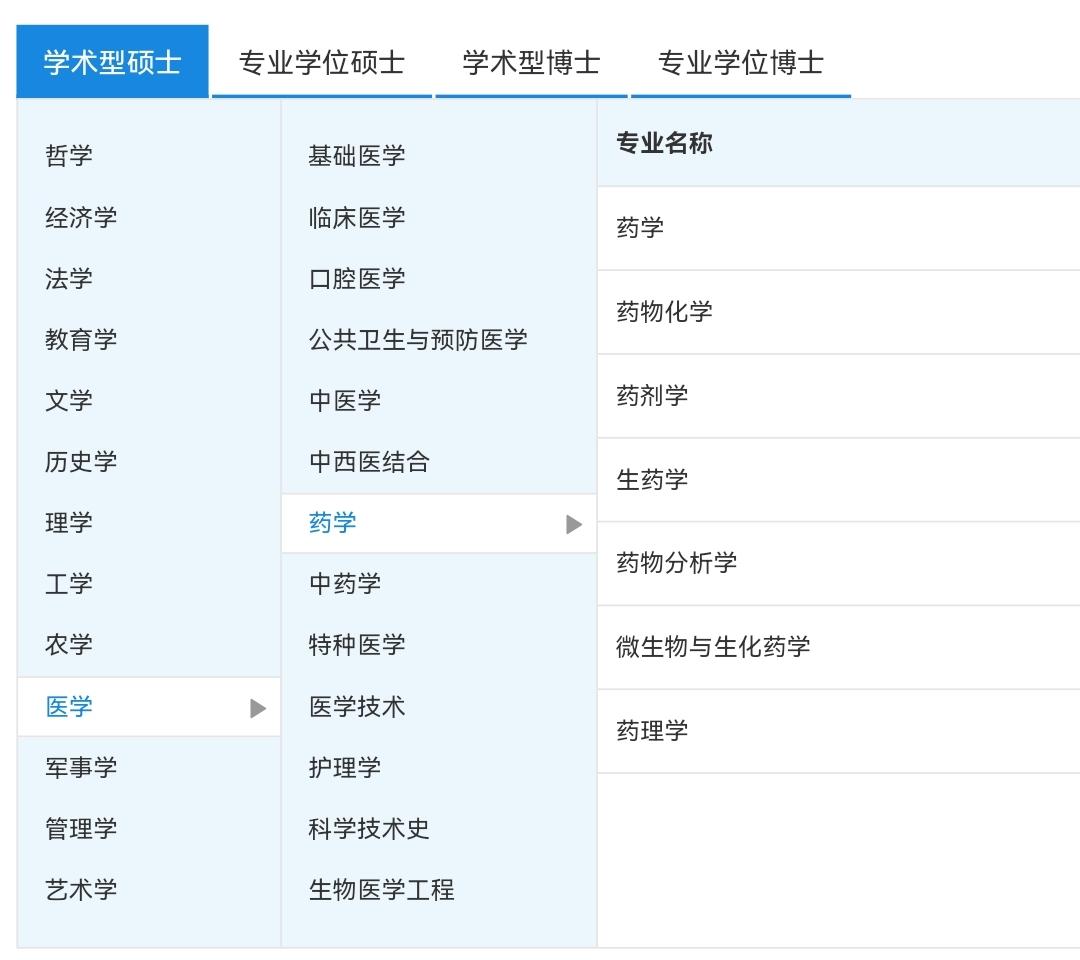Select the 管理学 discipline category
This screenshot has width=1080, height=960.
tap(81, 828)
